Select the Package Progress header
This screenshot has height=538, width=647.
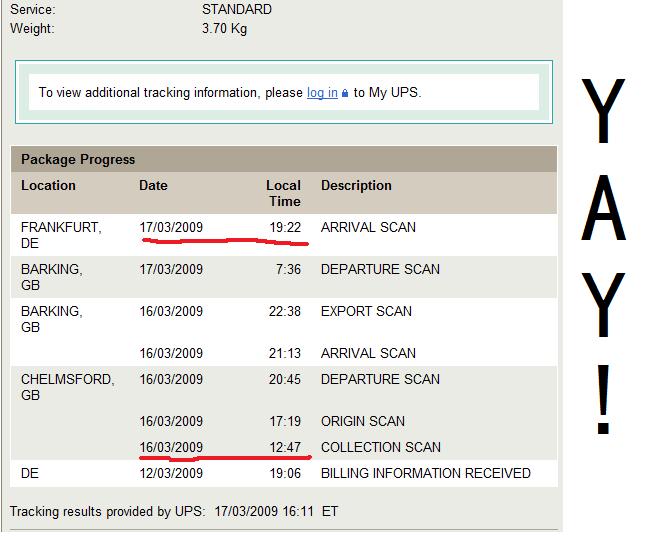coord(78,159)
